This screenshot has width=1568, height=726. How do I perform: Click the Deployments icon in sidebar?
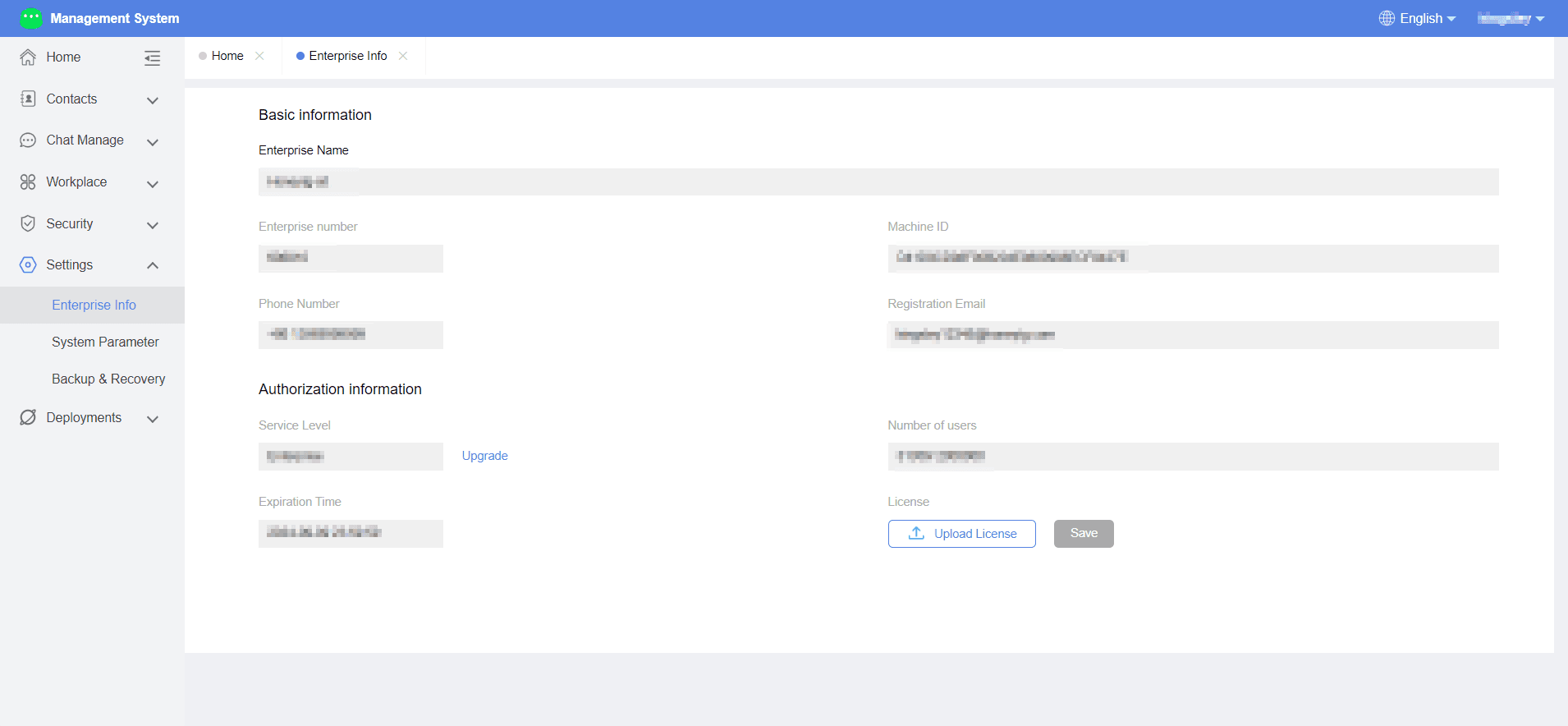28,417
